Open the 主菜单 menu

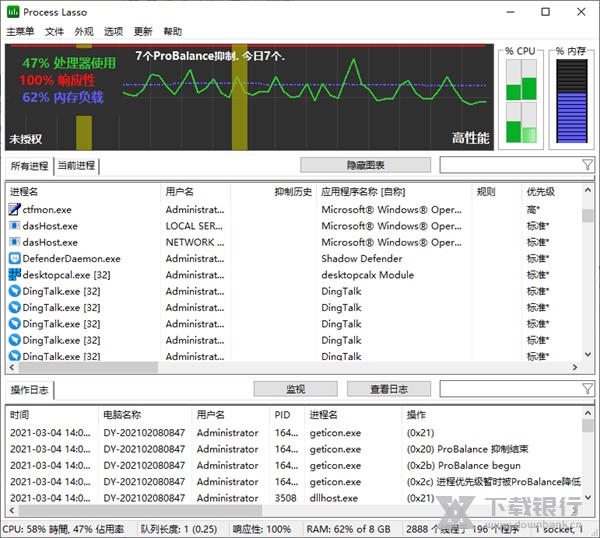(20, 32)
